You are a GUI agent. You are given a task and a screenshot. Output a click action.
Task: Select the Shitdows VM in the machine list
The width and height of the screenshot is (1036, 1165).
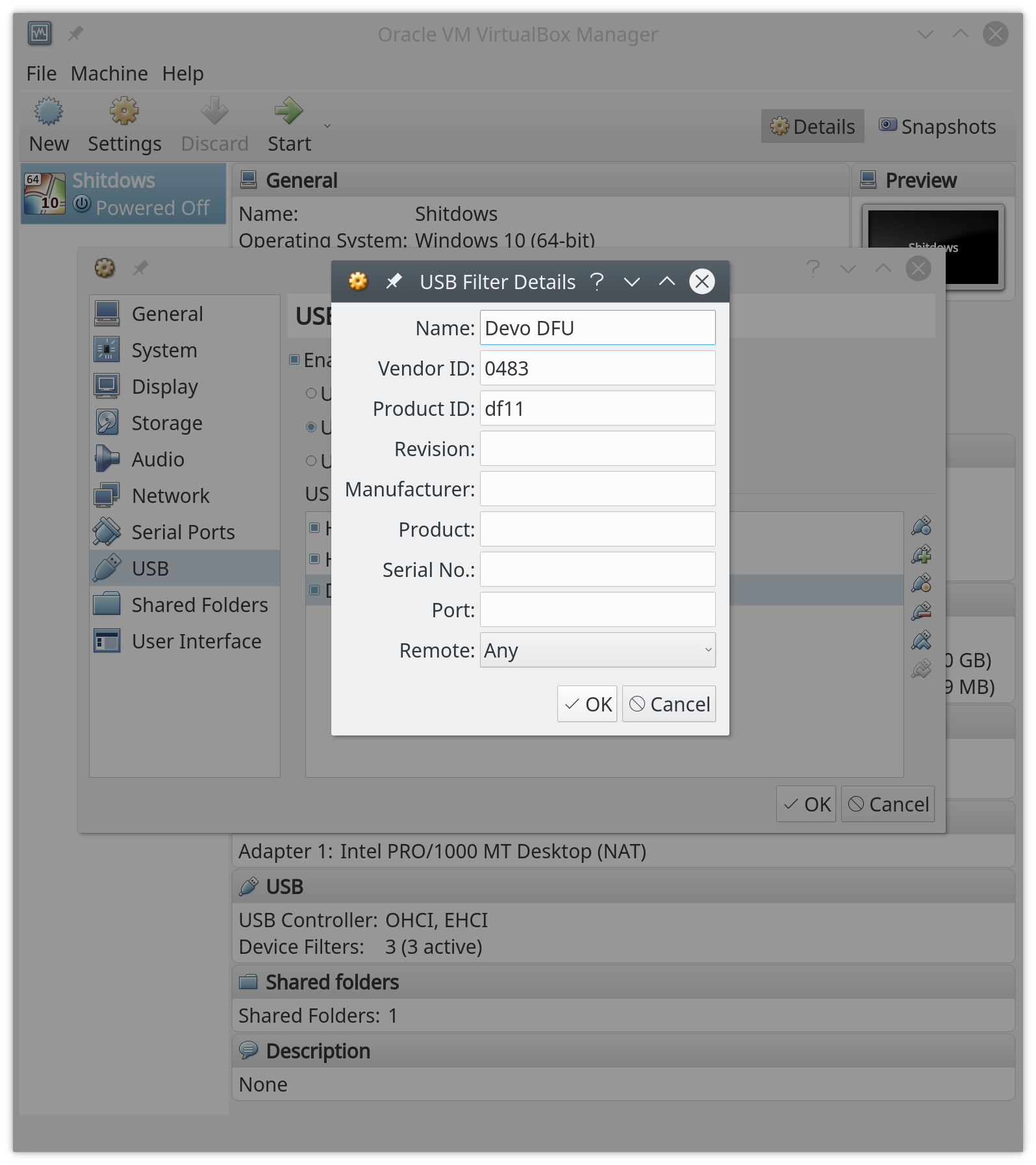[x=123, y=194]
